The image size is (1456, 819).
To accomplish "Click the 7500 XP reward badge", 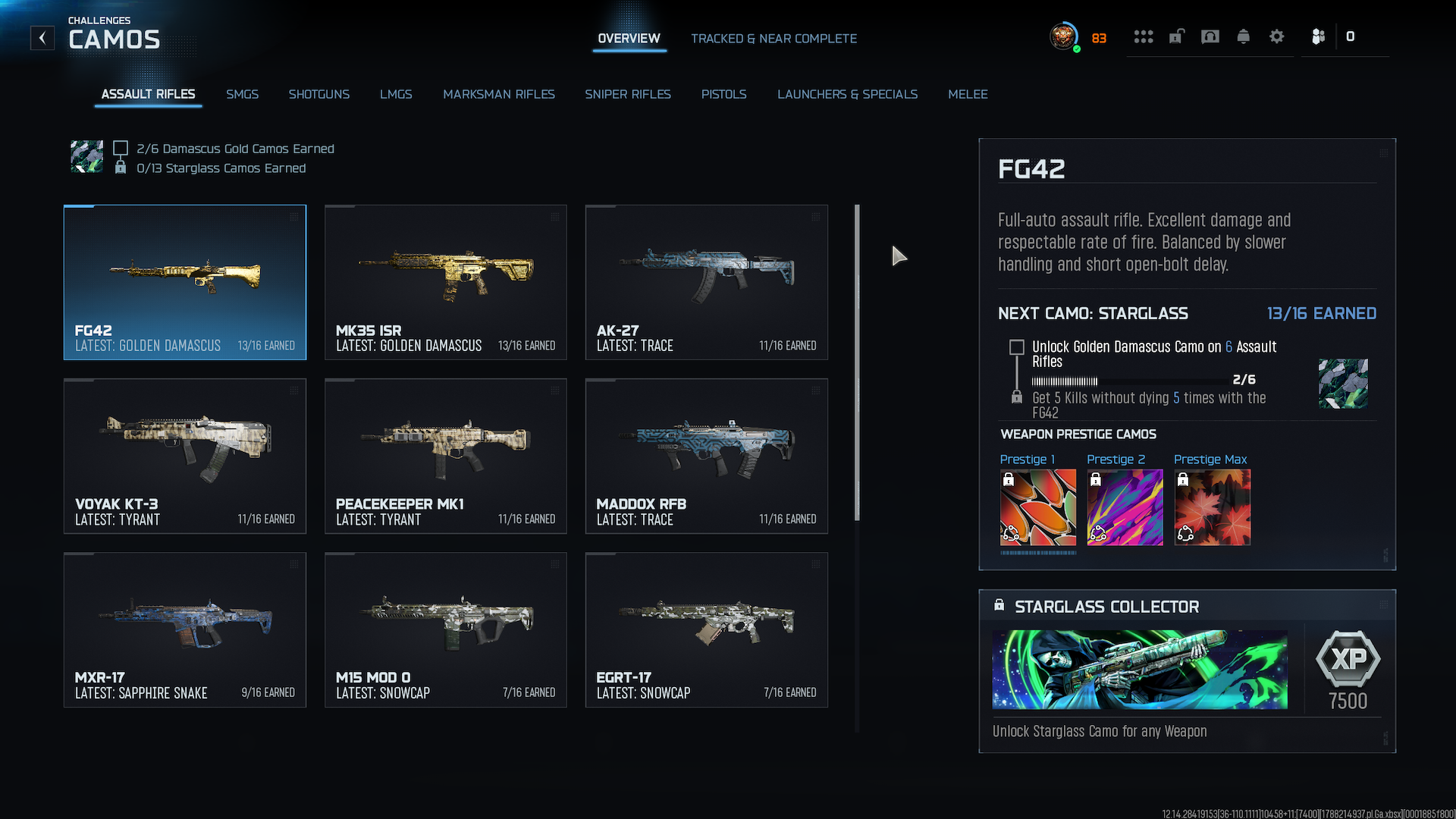I will click(x=1348, y=670).
